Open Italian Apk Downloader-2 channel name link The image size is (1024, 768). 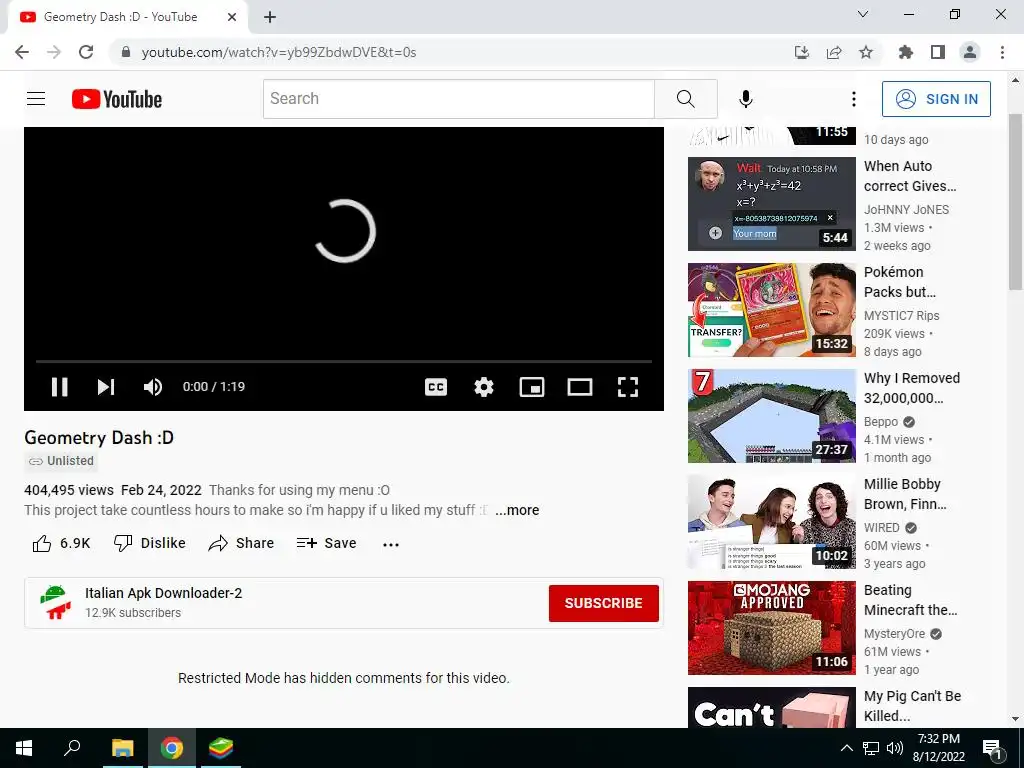(163, 593)
